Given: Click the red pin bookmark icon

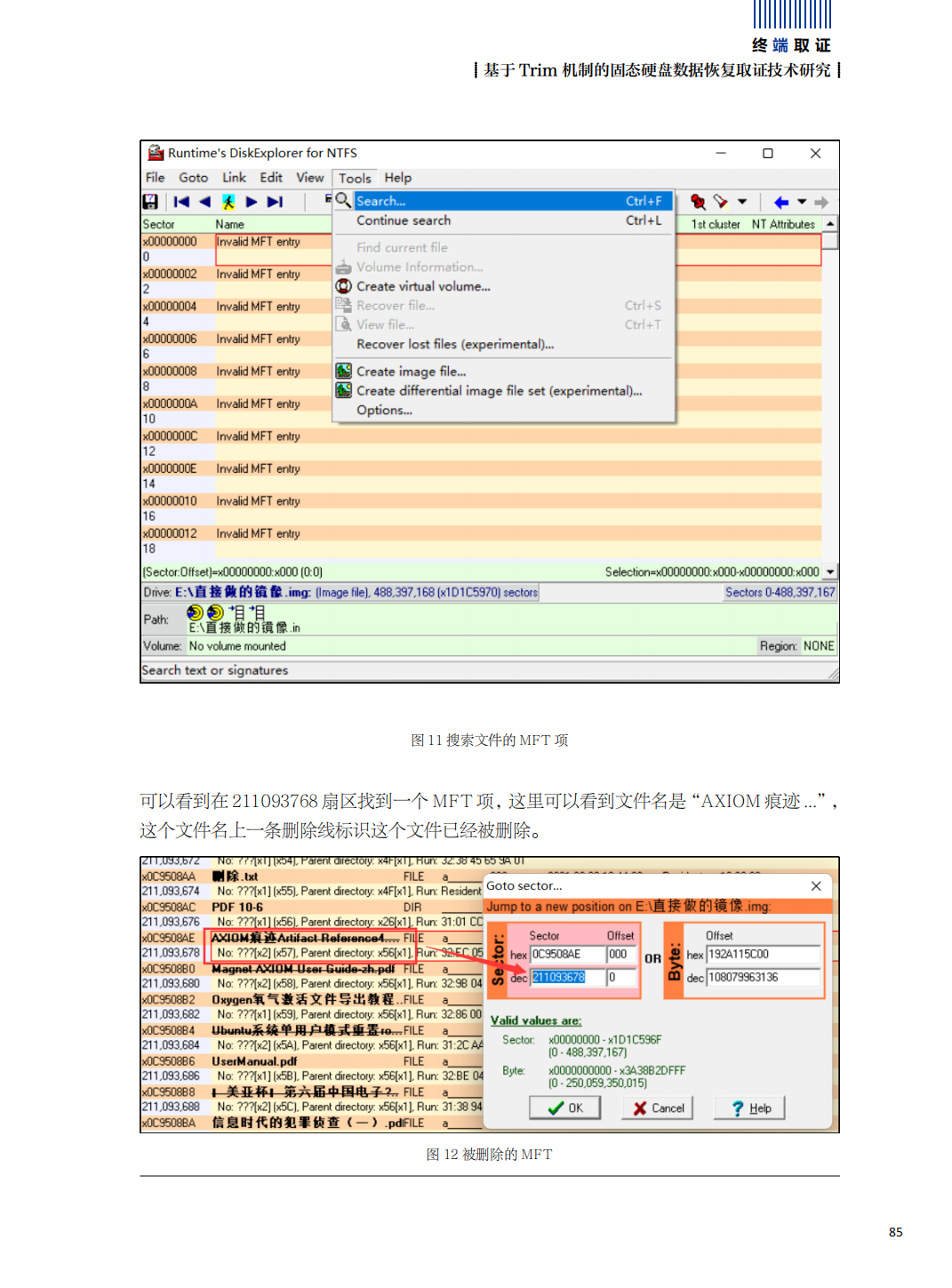Looking at the screenshot, I should click(698, 202).
